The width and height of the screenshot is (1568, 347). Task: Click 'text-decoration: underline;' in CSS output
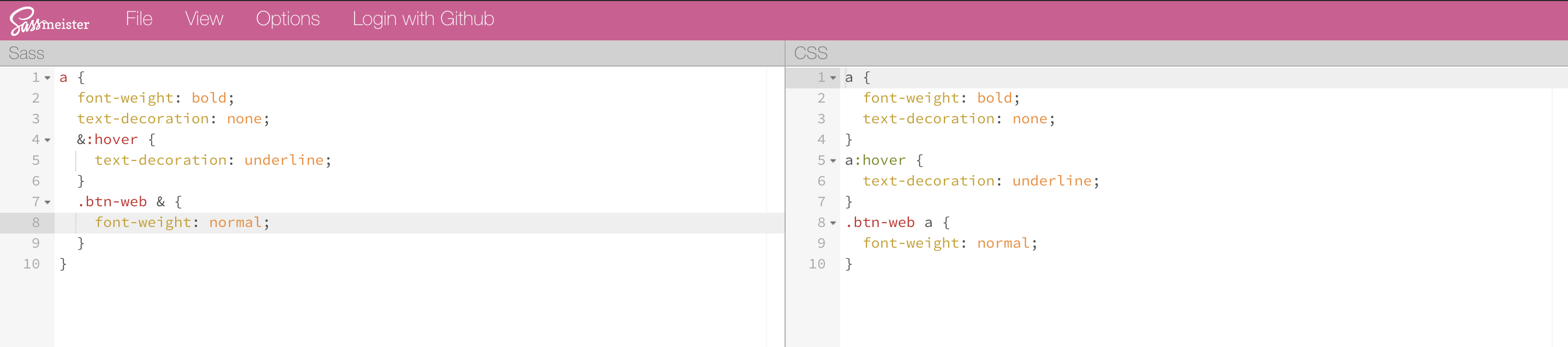(x=981, y=181)
